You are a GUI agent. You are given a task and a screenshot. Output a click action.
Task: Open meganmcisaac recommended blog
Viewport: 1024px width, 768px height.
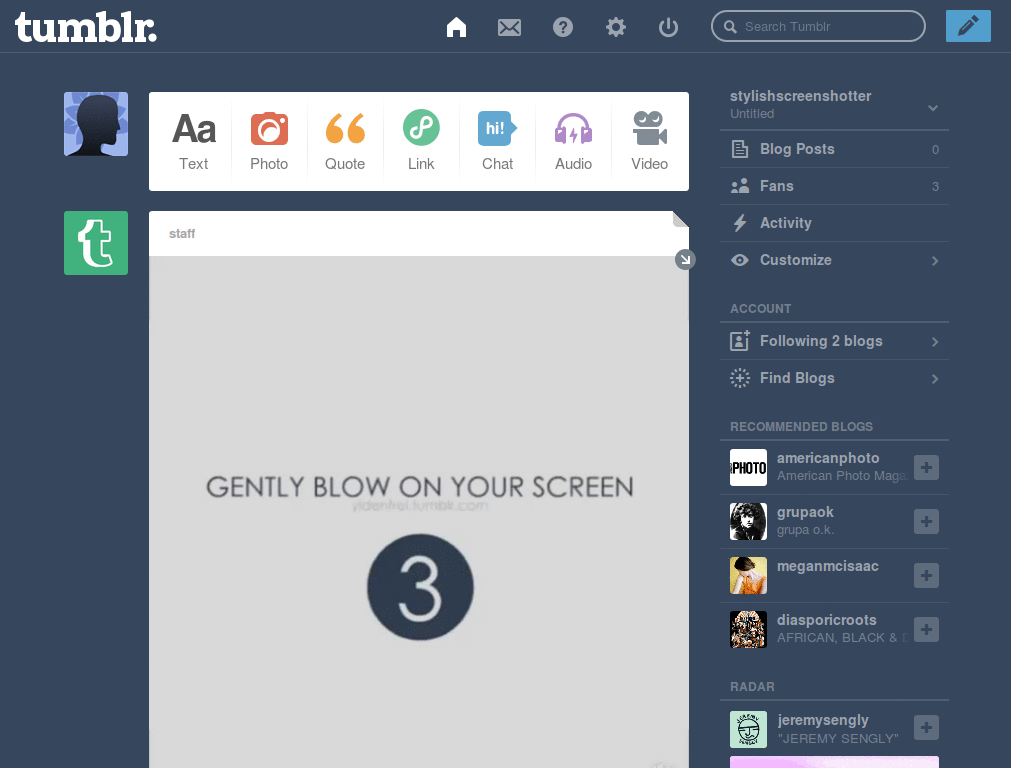pyautogui.click(x=827, y=566)
